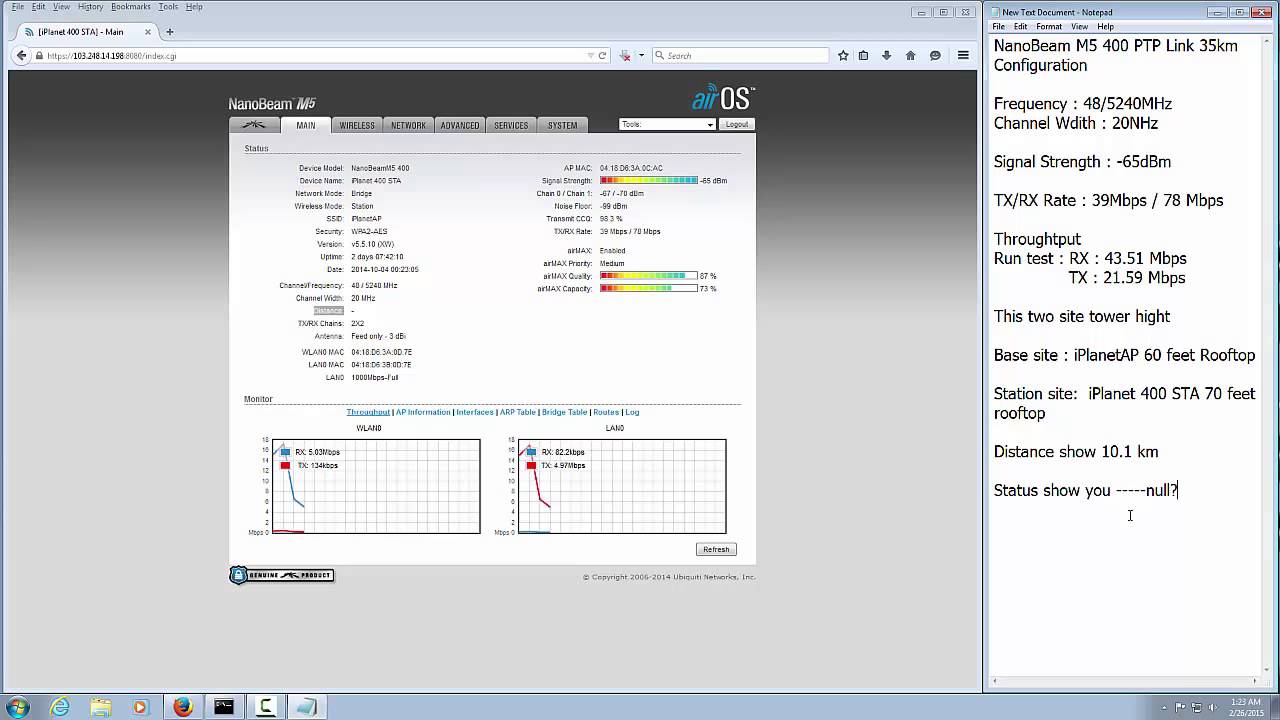Open the Firefox hamburger menu
This screenshot has width=1280, height=720.
point(963,56)
